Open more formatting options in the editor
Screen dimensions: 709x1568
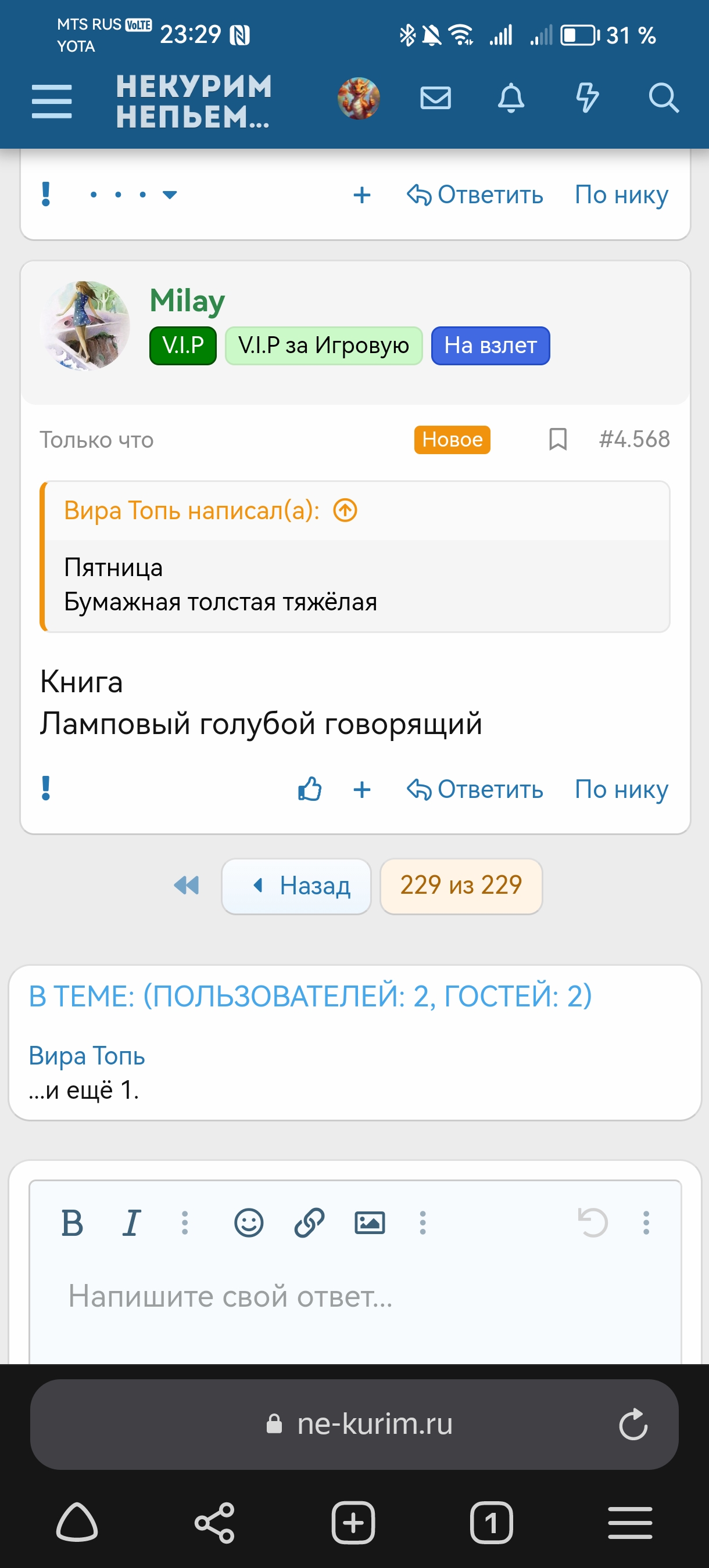422,1222
